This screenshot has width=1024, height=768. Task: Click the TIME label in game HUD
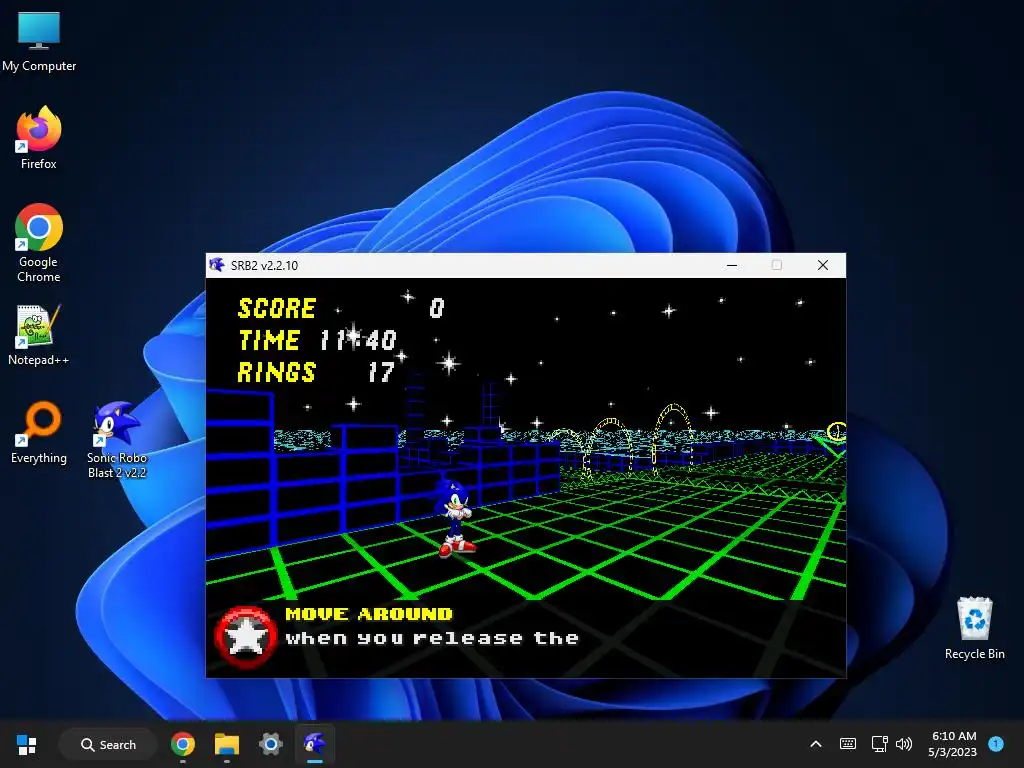click(269, 340)
